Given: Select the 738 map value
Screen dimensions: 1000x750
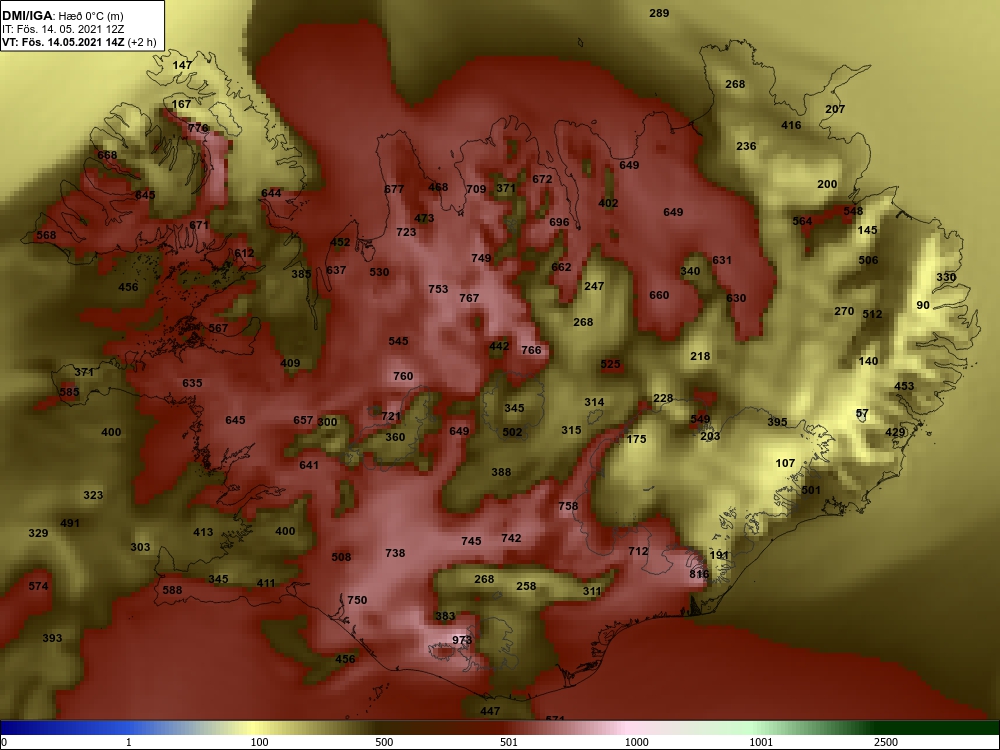Looking at the screenshot, I should pyautogui.click(x=395, y=553).
